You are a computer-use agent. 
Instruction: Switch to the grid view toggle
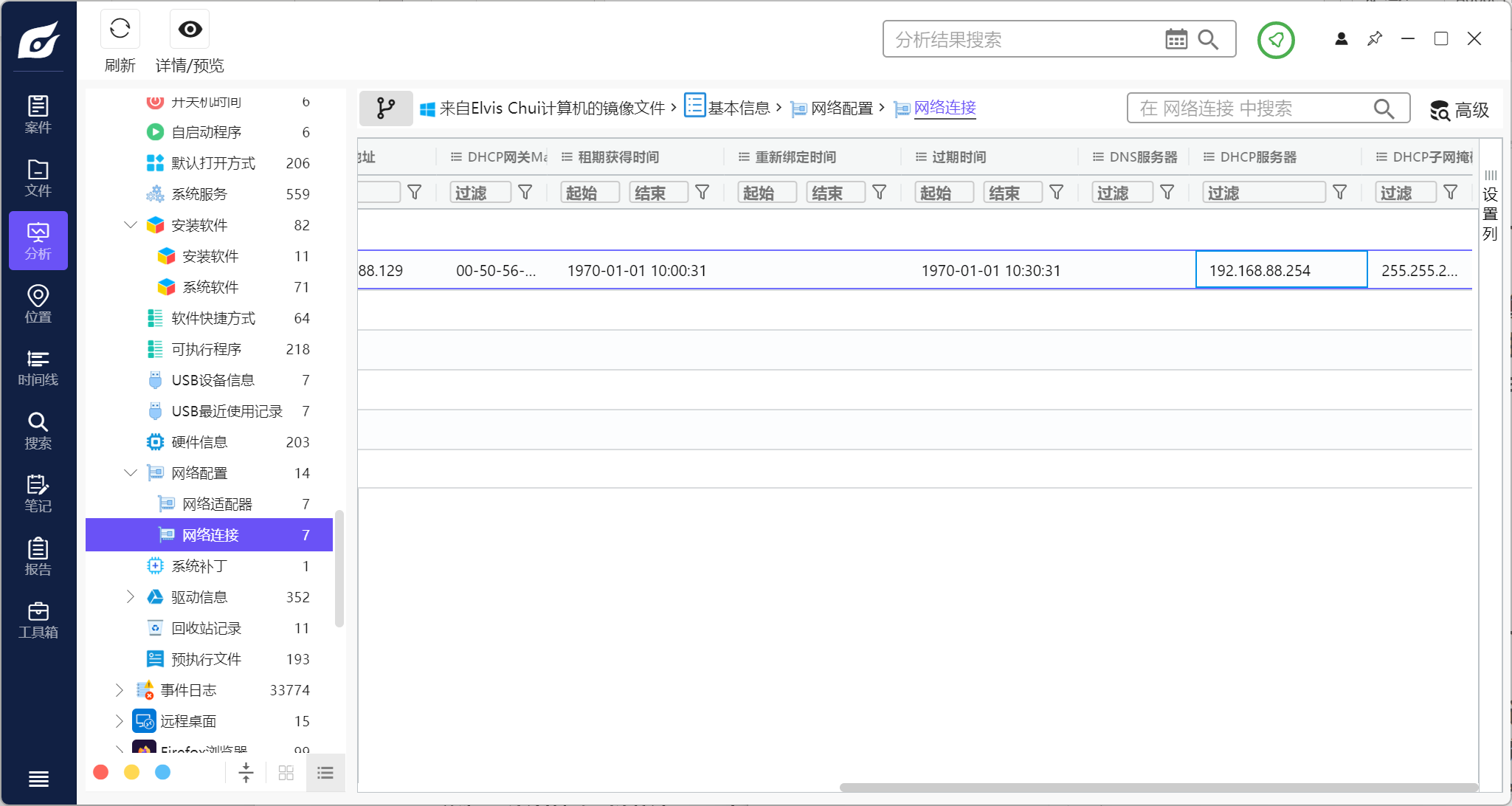[x=286, y=773]
